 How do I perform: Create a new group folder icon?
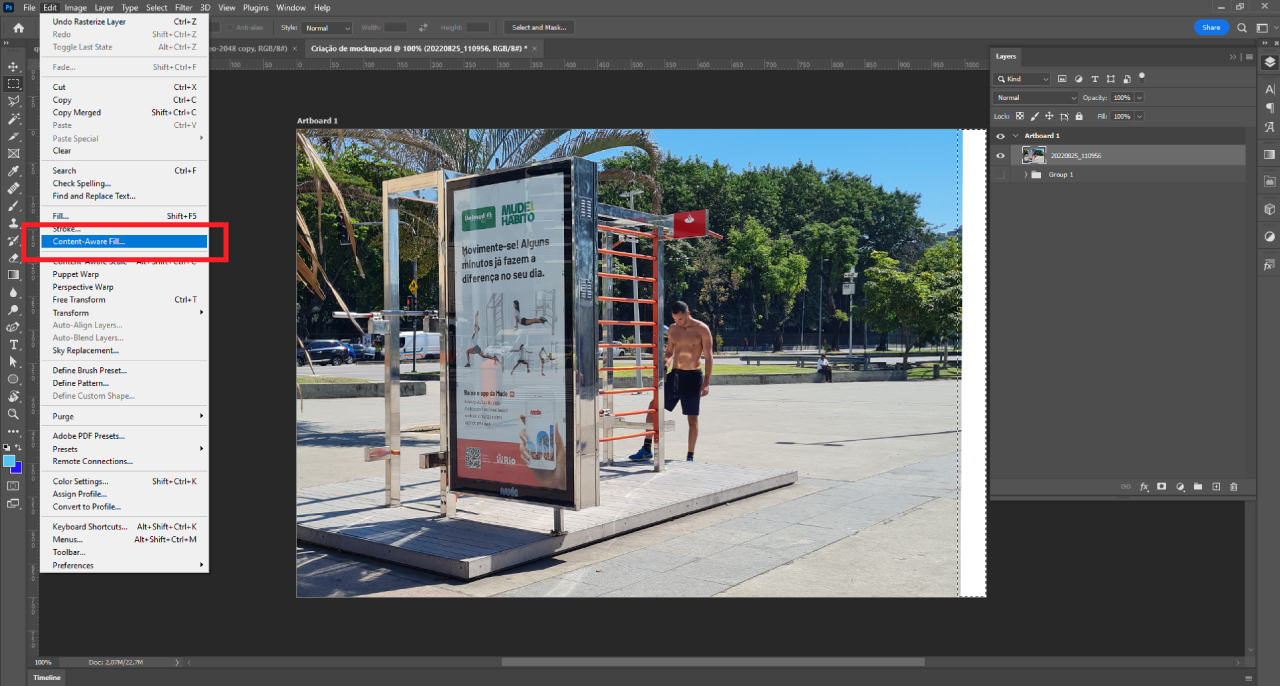coord(1198,487)
